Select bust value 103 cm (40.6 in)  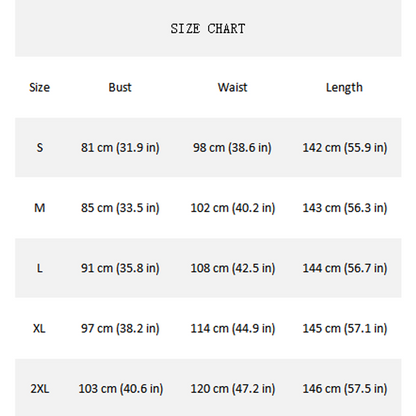pyautogui.click(x=121, y=389)
